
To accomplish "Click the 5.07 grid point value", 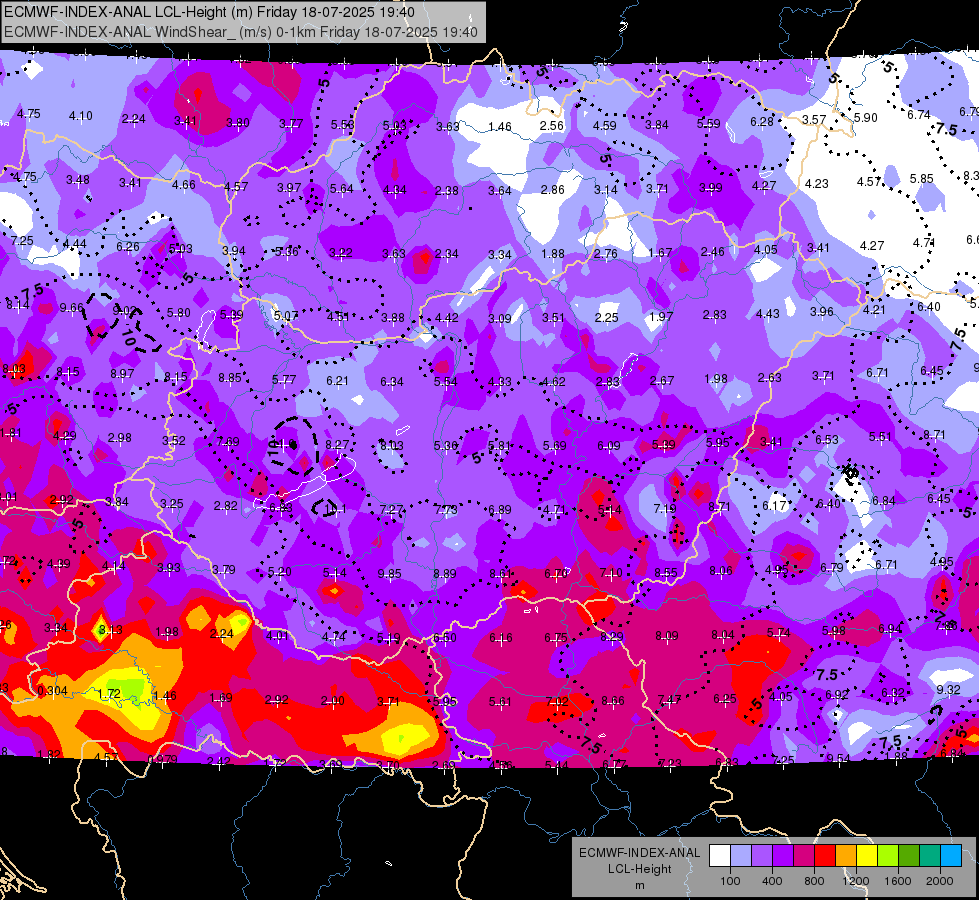I will pos(286,316).
